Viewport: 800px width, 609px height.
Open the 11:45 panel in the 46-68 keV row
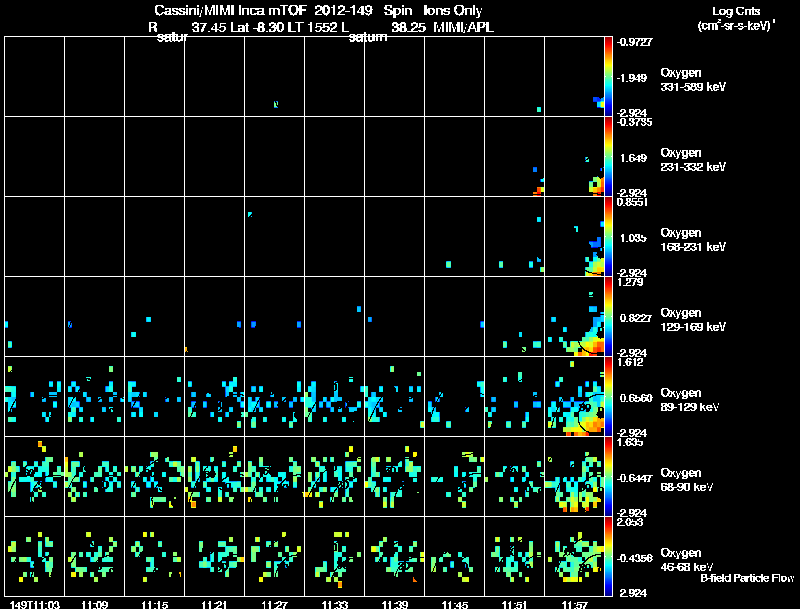455,556
